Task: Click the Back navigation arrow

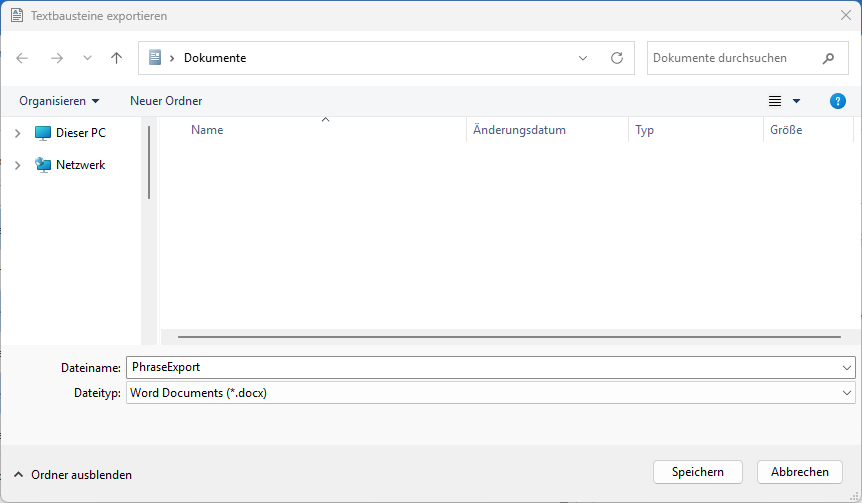Action: pos(23,58)
